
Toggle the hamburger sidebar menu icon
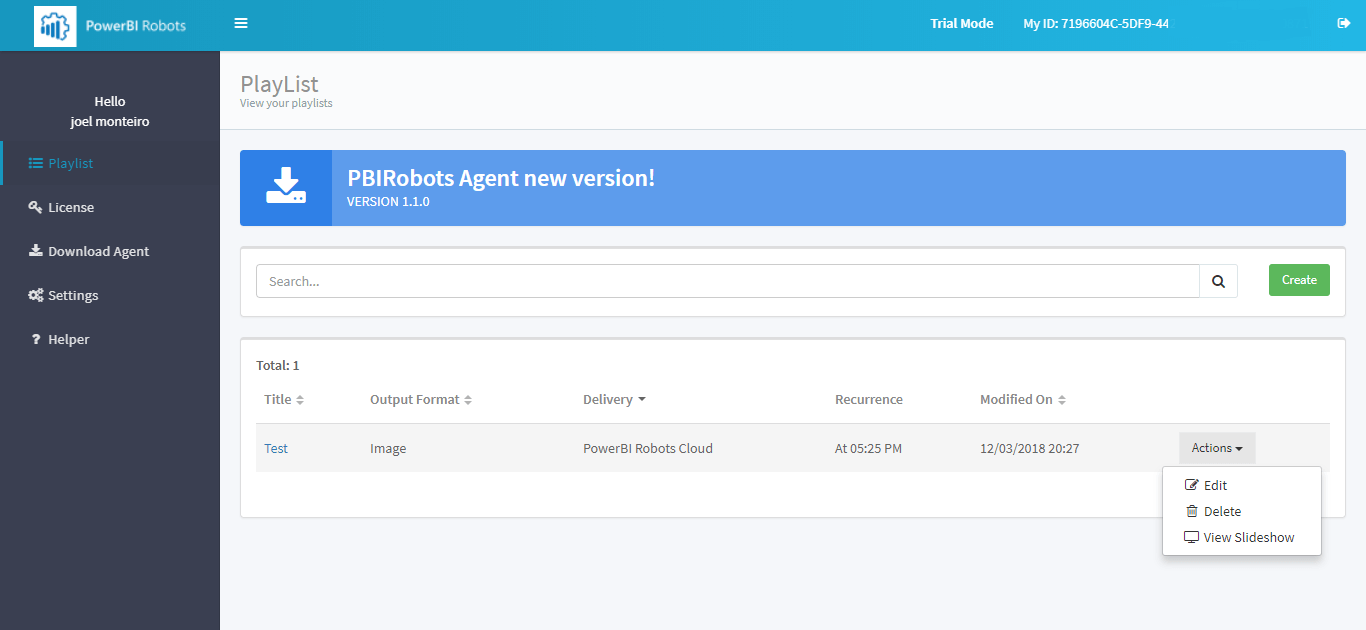click(x=241, y=23)
